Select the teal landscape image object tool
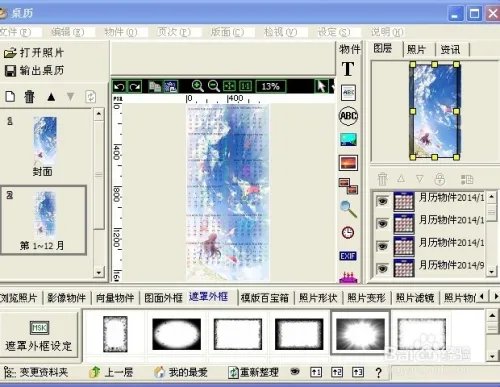The width and height of the screenshot is (500, 387). pyautogui.click(x=348, y=140)
